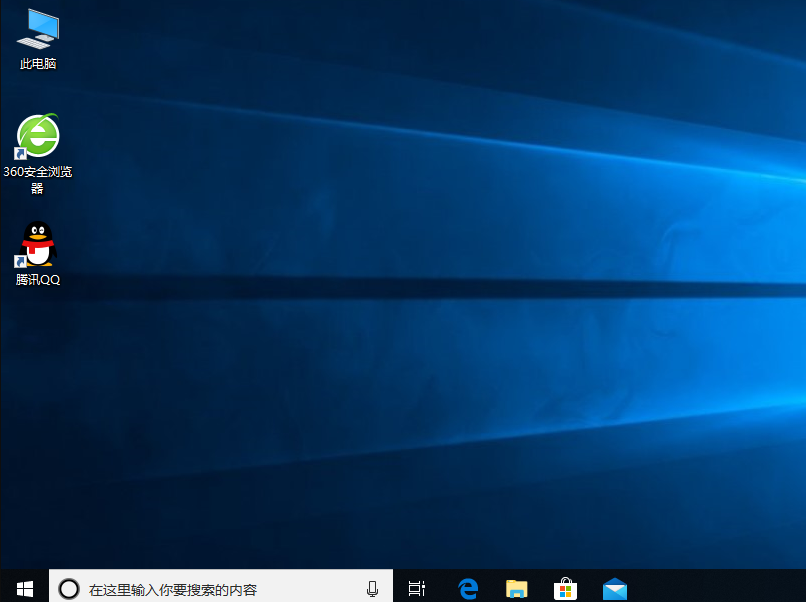Click the yellow File Explorer folder

516,588
